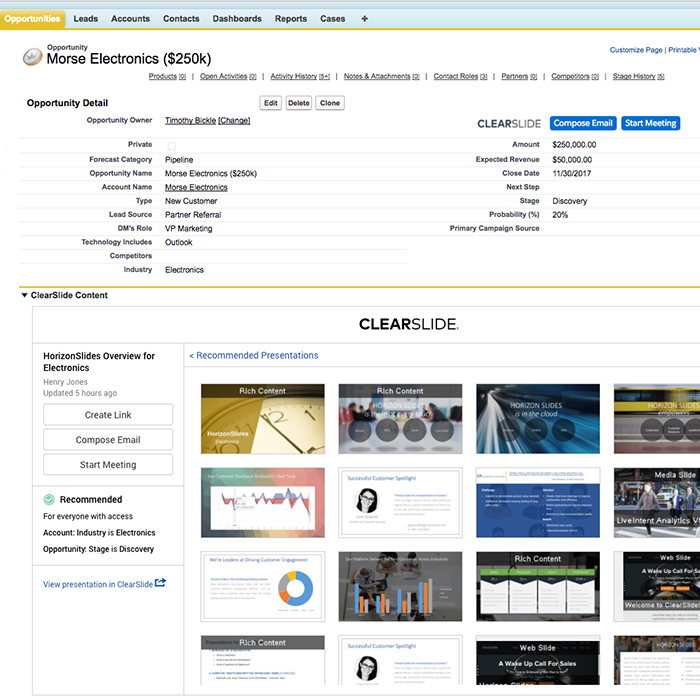
Task: Open the Welcome to ClearSlide Web Slide
Action: pos(657,587)
